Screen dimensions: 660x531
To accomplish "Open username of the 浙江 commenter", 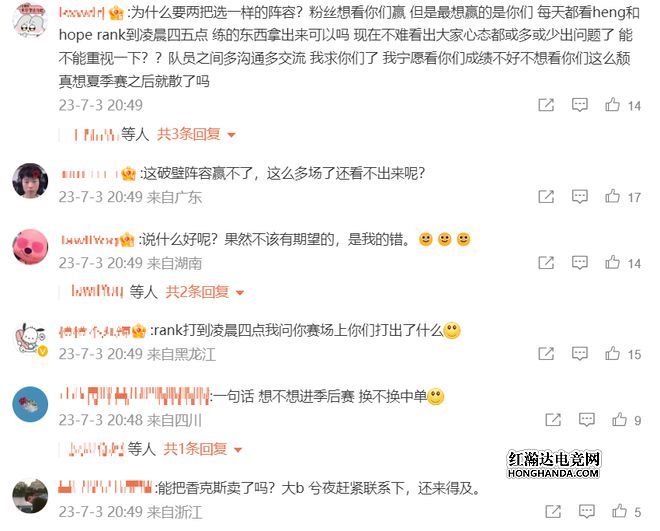I will point(105,488).
